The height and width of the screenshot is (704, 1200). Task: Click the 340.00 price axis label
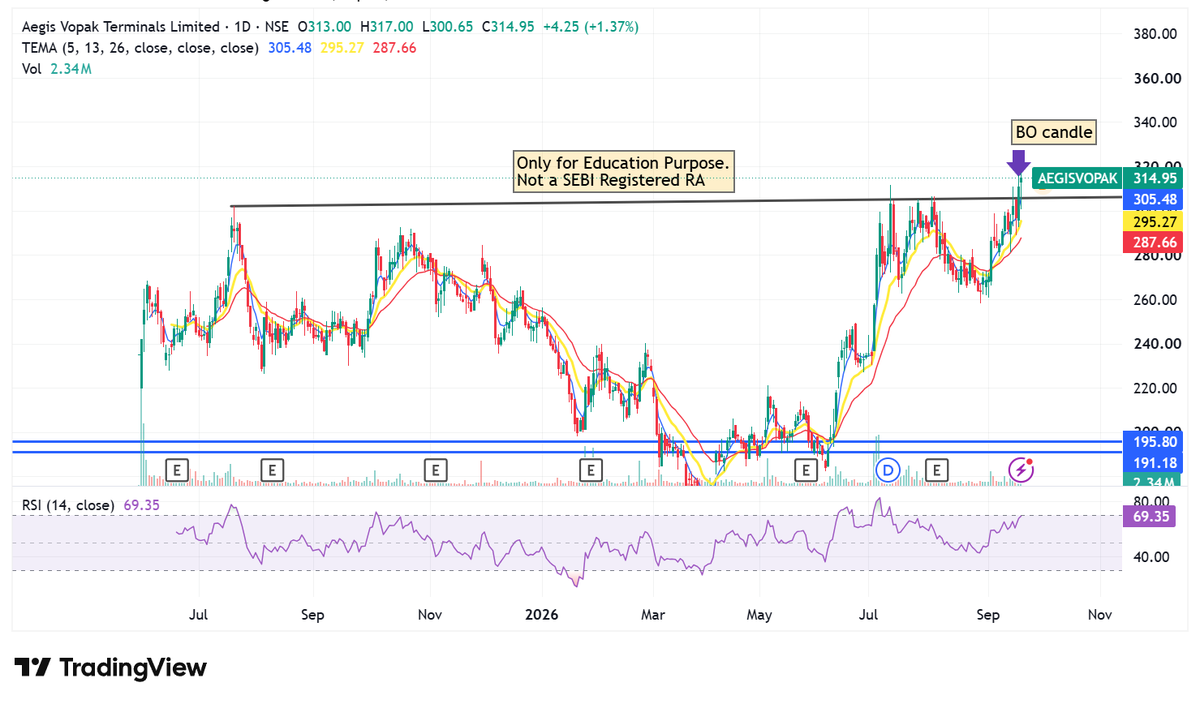pos(1153,123)
